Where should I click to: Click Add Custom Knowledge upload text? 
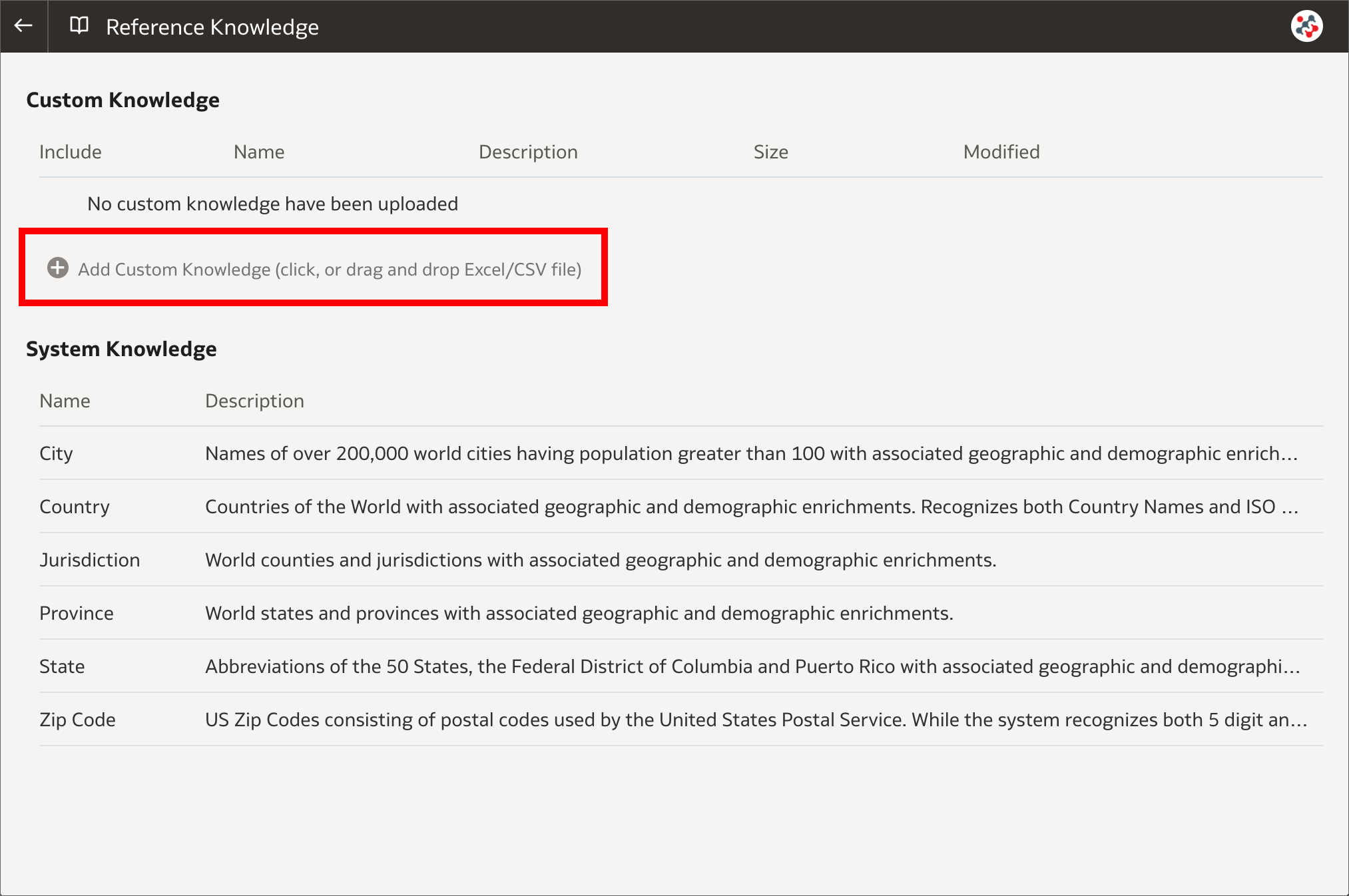coord(330,269)
